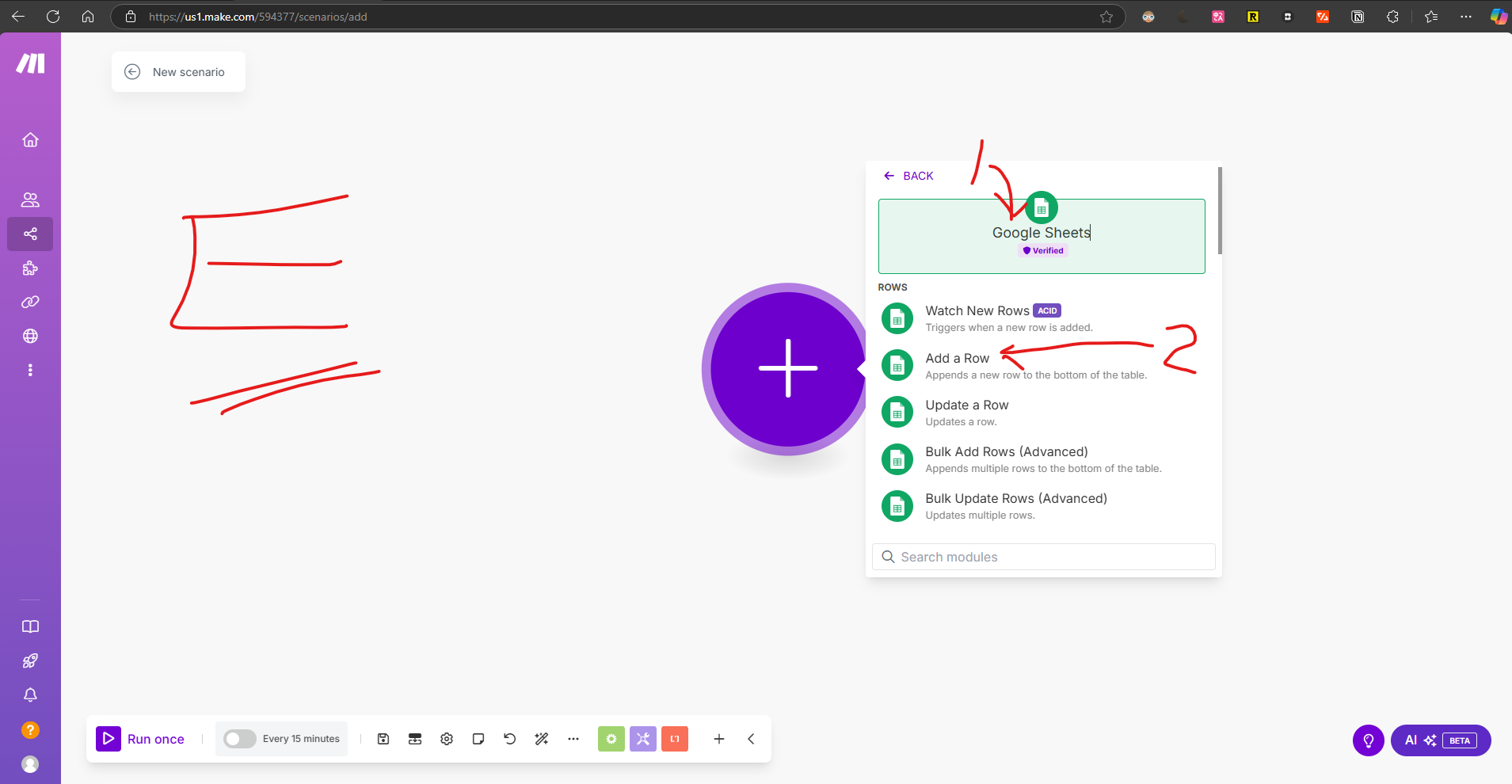Viewport: 1512px width, 784px height.
Task: Open the Resource hub book icon
Action: (30, 626)
